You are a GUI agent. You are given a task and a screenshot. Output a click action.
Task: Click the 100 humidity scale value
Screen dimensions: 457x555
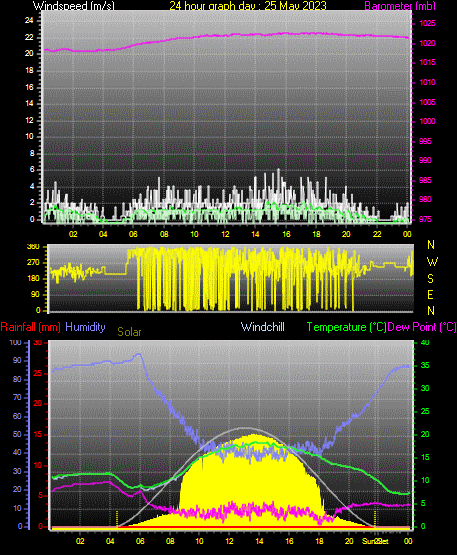pyautogui.click(x=16, y=342)
